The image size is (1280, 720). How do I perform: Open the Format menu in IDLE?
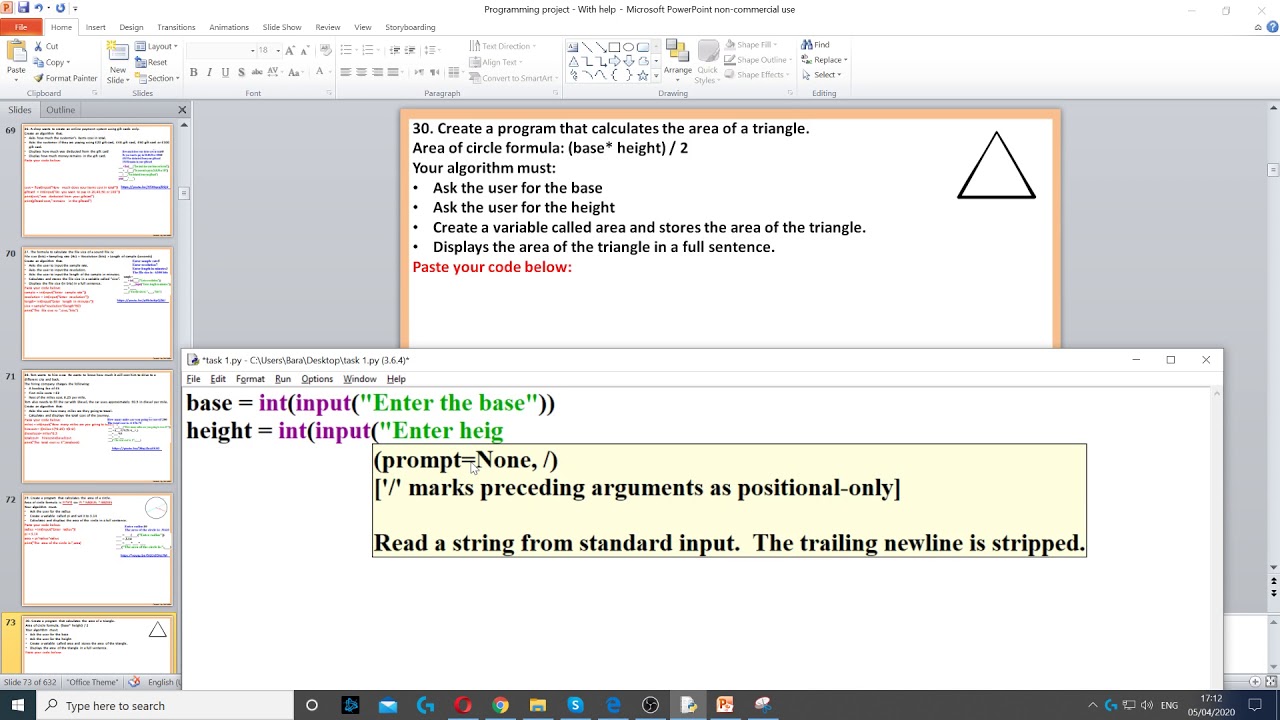point(250,379)
